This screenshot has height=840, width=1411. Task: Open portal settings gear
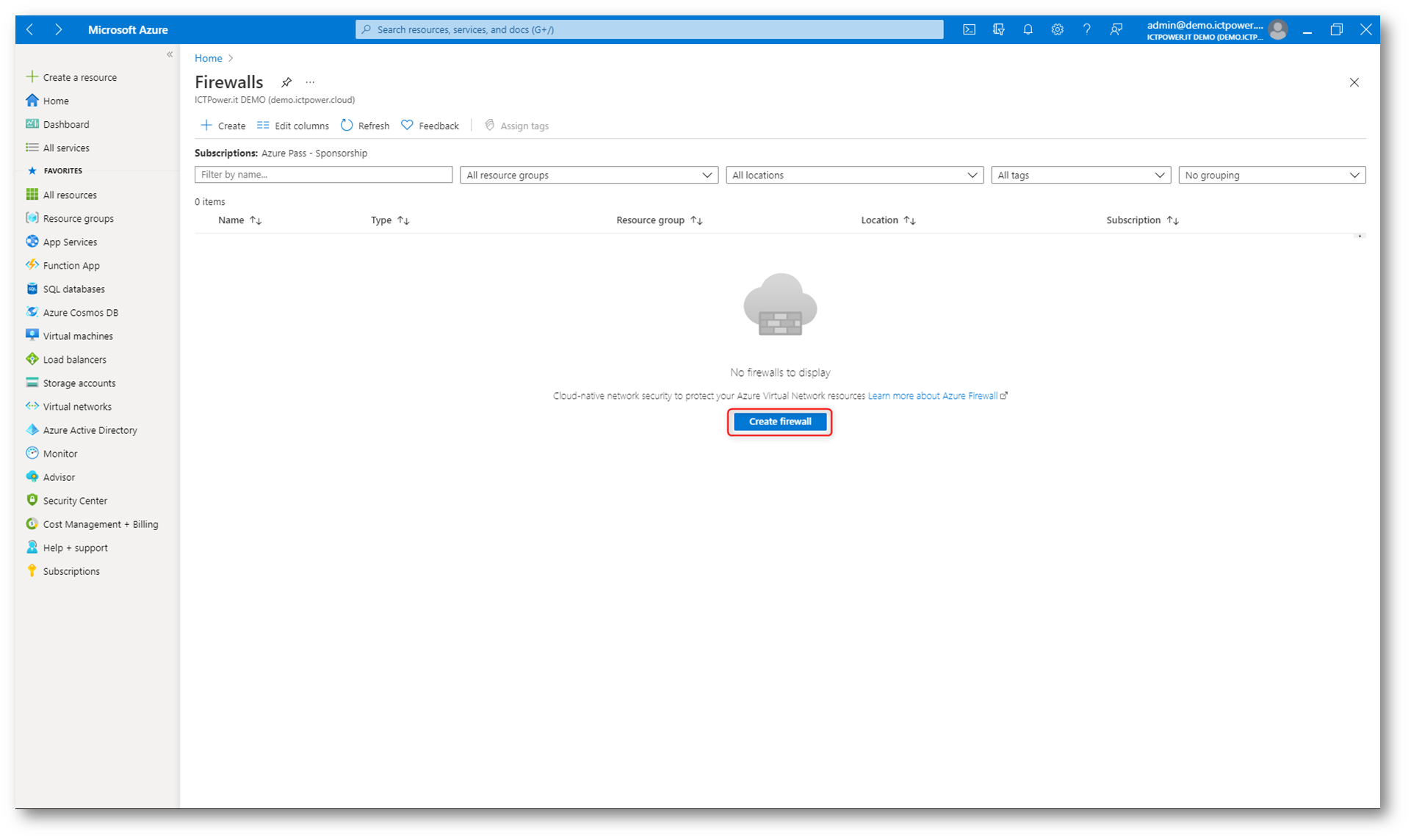tap(1057, 29)
